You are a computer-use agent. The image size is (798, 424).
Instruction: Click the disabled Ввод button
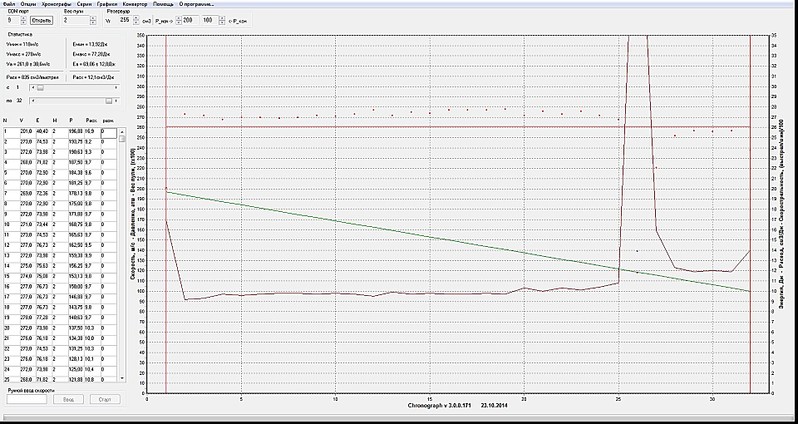pyautogui.click(x=67, y=398)
